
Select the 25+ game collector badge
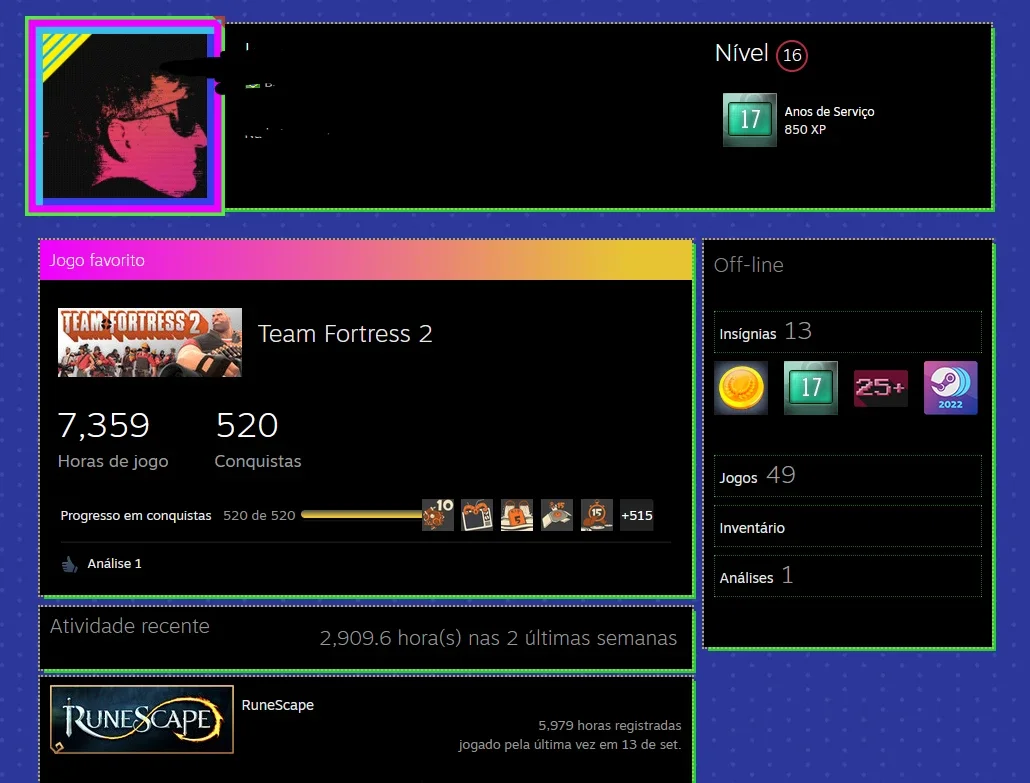(x=880, y=388)
